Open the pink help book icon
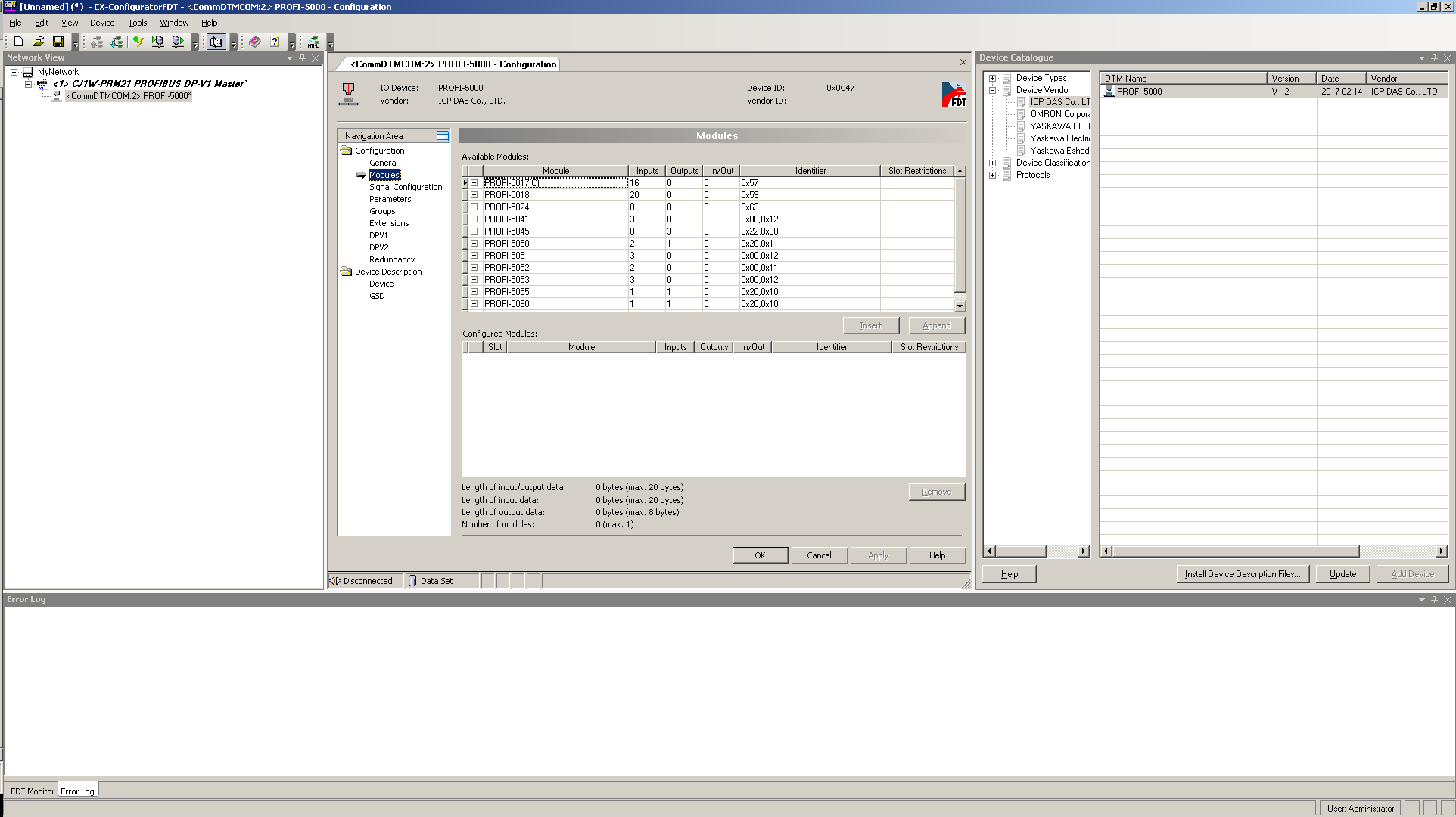Screen dimensions: 1456x817 pos(255,42)
